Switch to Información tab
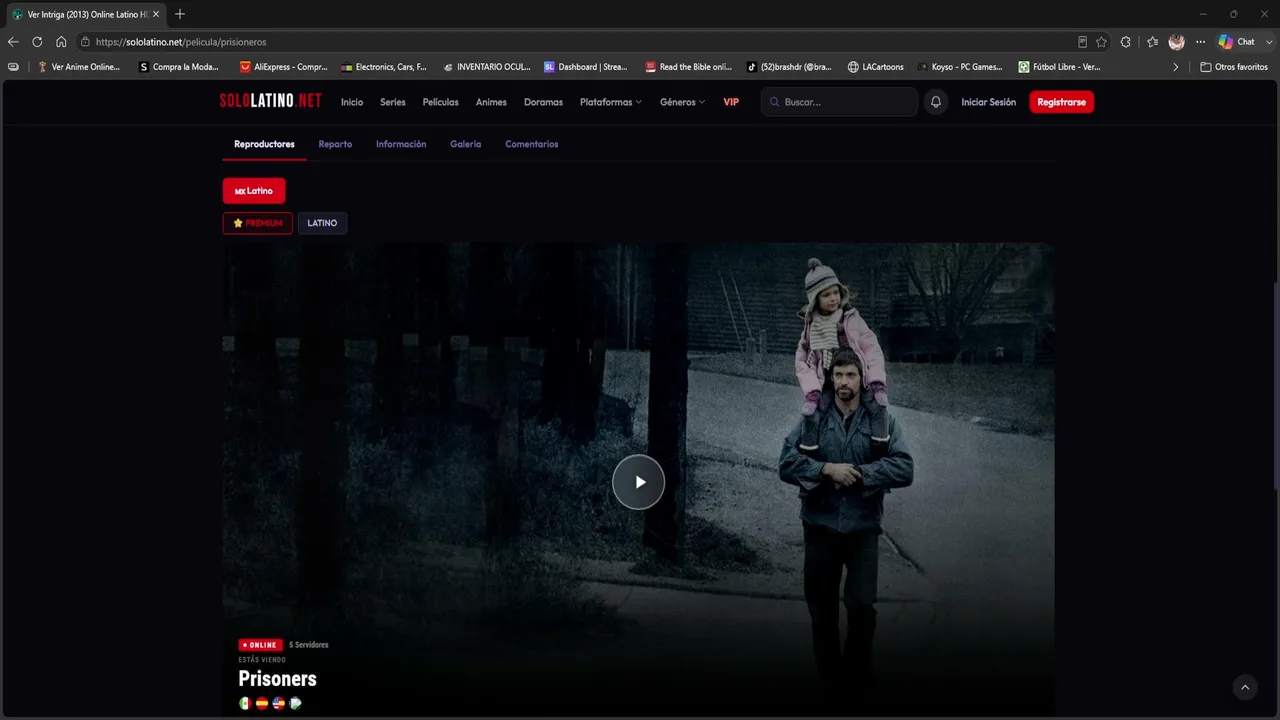The image size is (1280, 720). coord(401,144)
